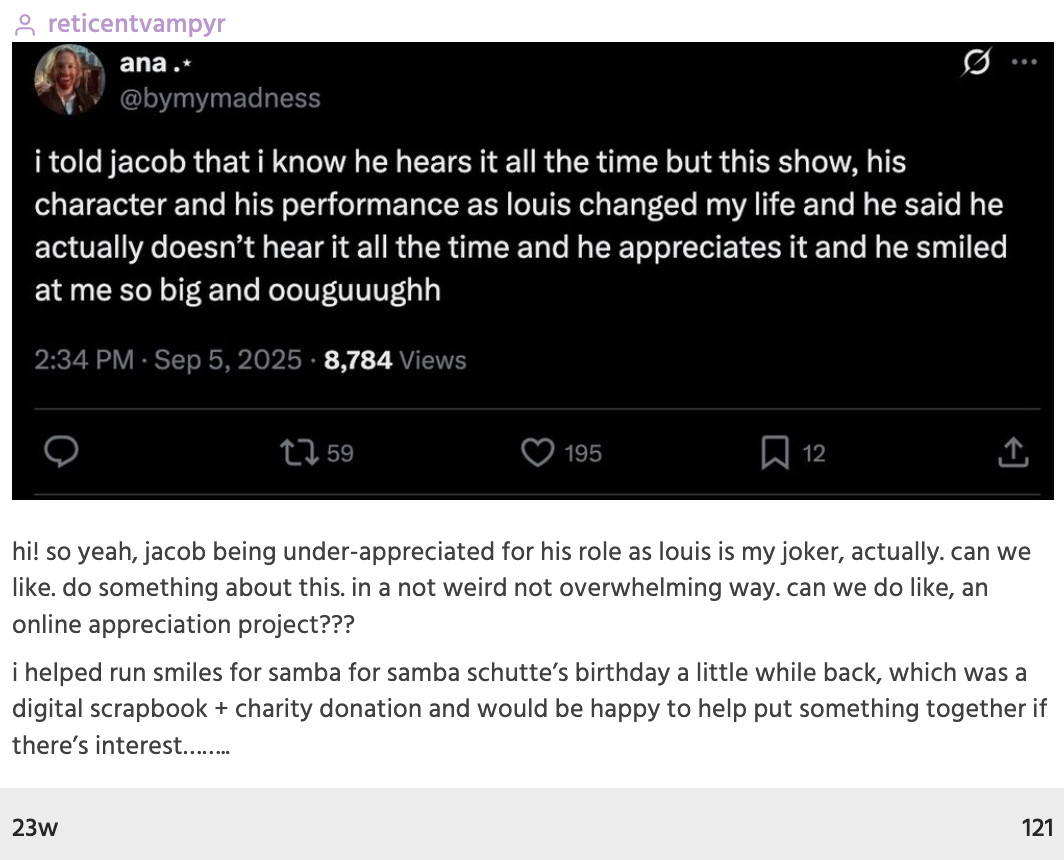
Task: Click ana's profile avatar picture
Action: click(x=69, y=81)
